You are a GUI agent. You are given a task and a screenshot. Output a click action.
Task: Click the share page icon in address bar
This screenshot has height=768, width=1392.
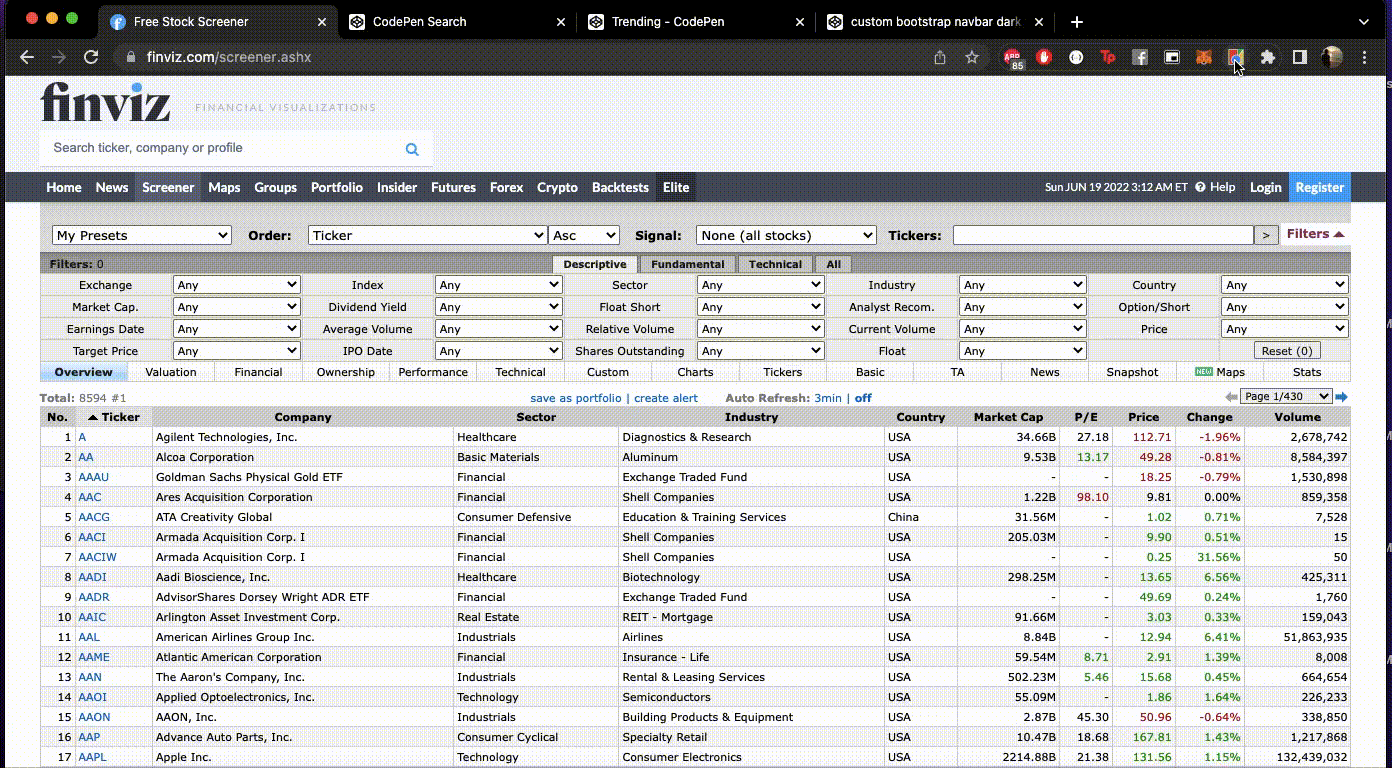coord(940,57)
